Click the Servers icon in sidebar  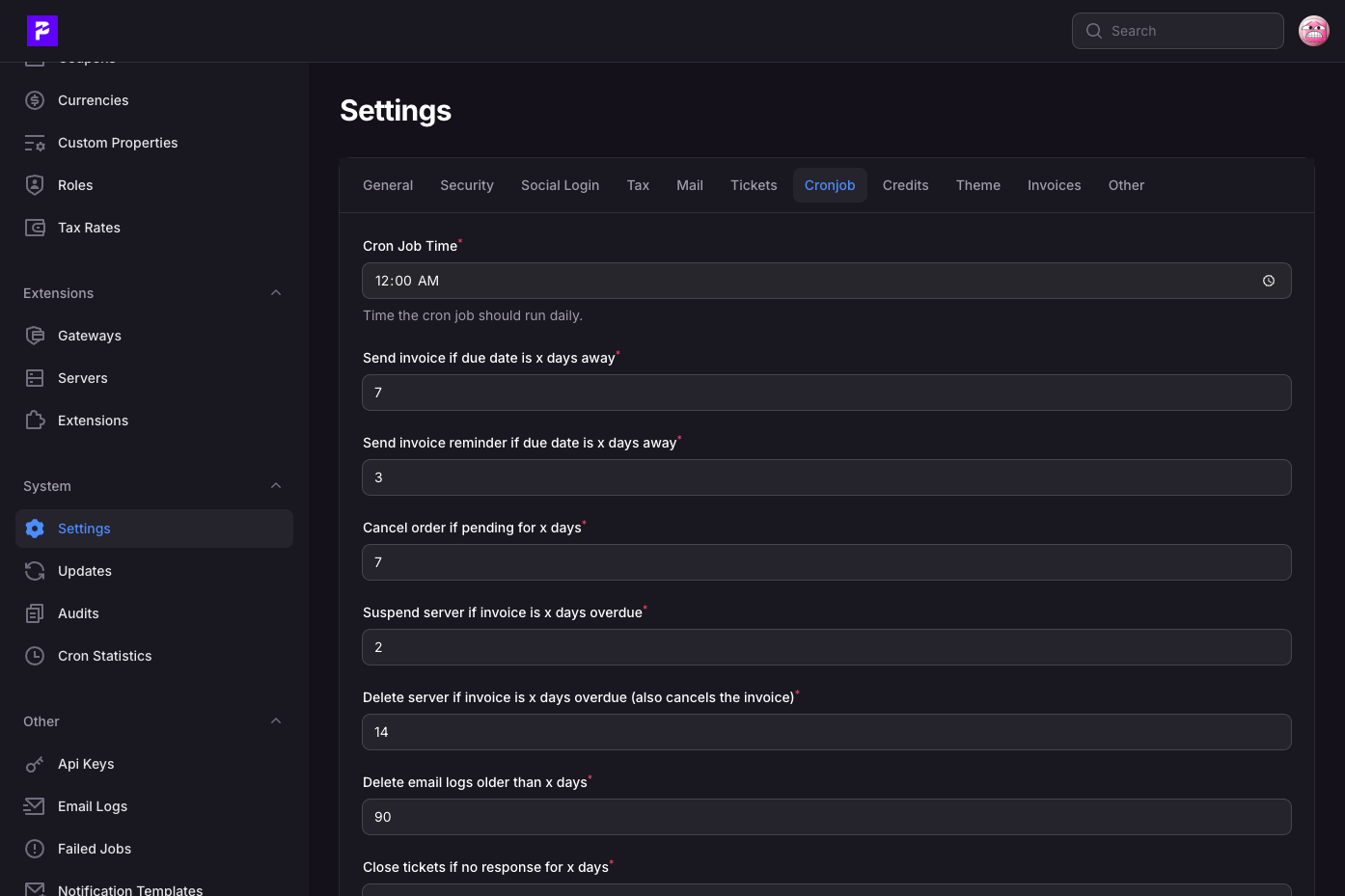35,378
